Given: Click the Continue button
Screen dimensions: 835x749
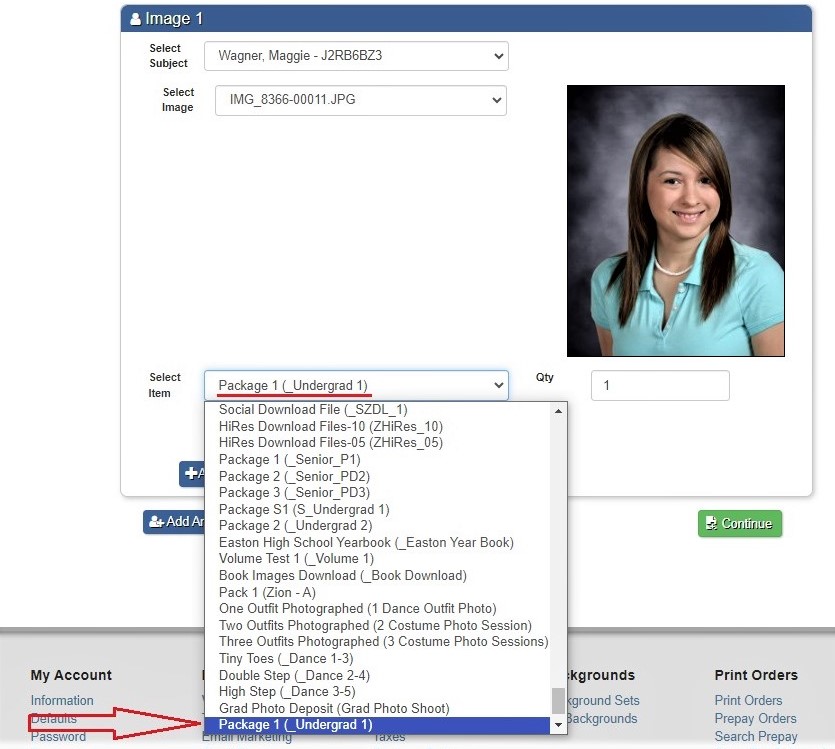Looking at the screenshot, I should 739,523.
